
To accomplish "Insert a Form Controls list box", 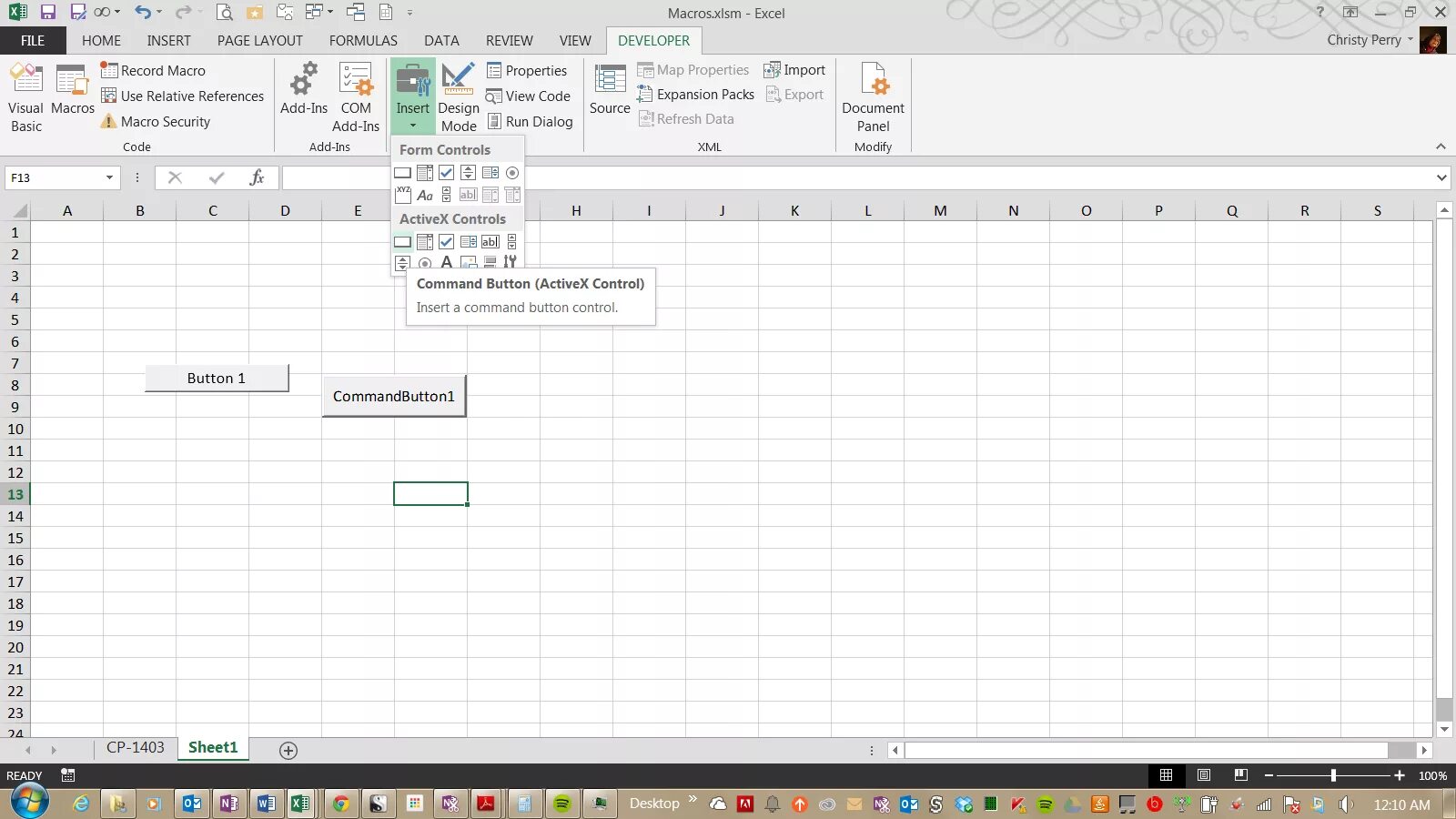I will click(490, 173).
